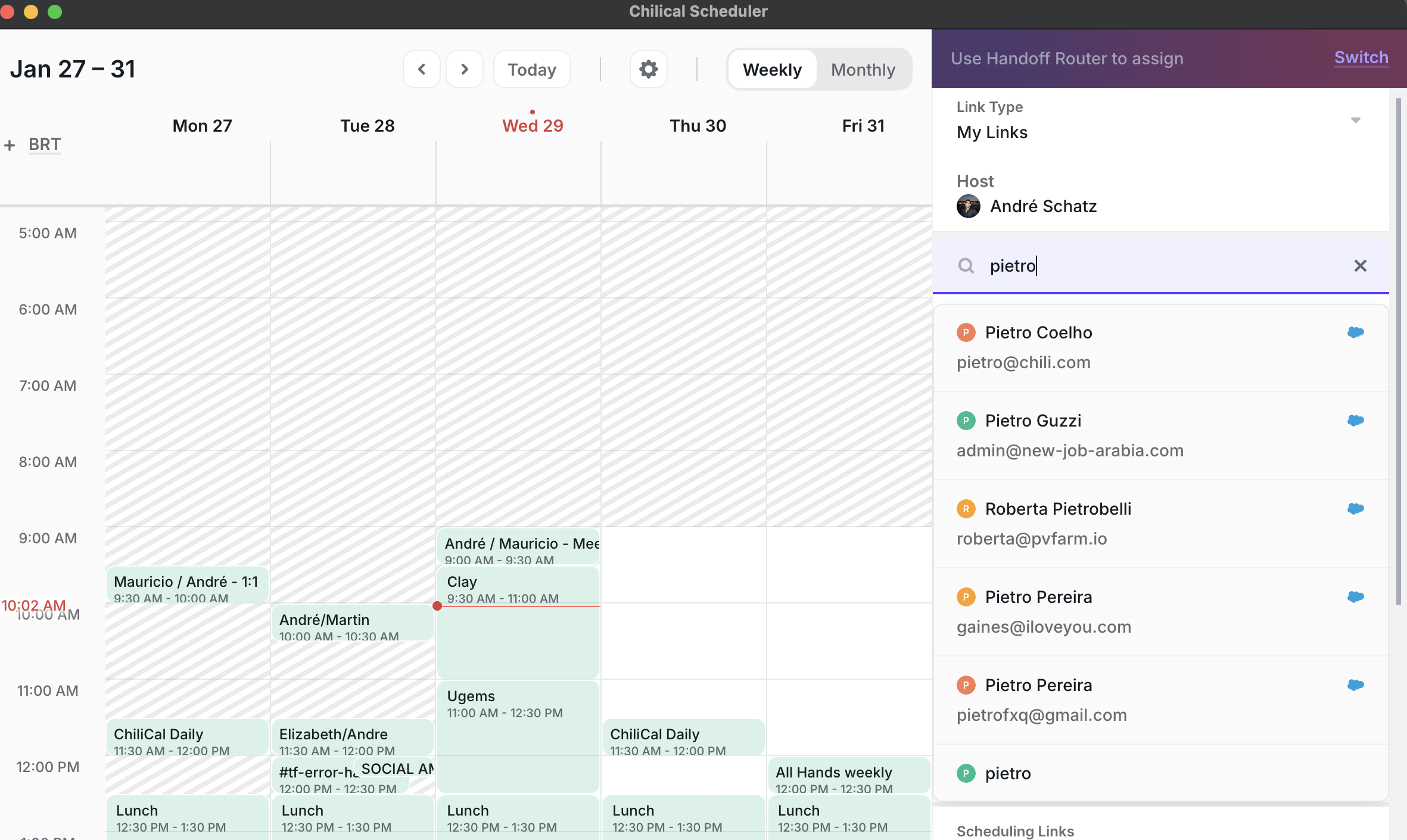Open Friday's Lunch event
The height and width of the screenshot is (840, 1407).
point(849,817)
